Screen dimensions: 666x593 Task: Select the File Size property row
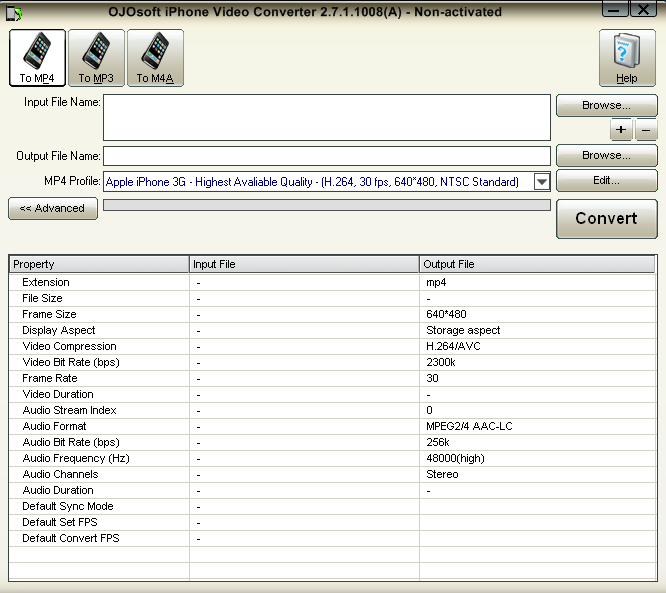[x=333, y=299]
